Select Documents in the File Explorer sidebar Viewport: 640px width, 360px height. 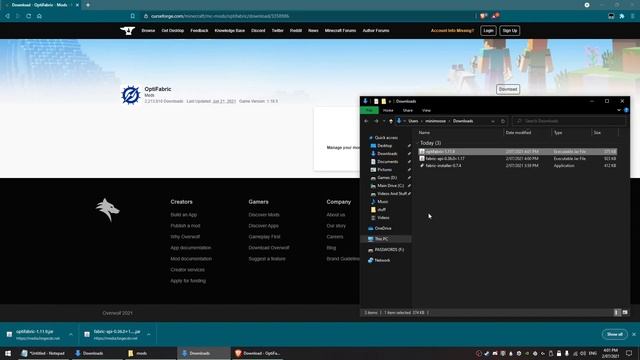(387, 162)
